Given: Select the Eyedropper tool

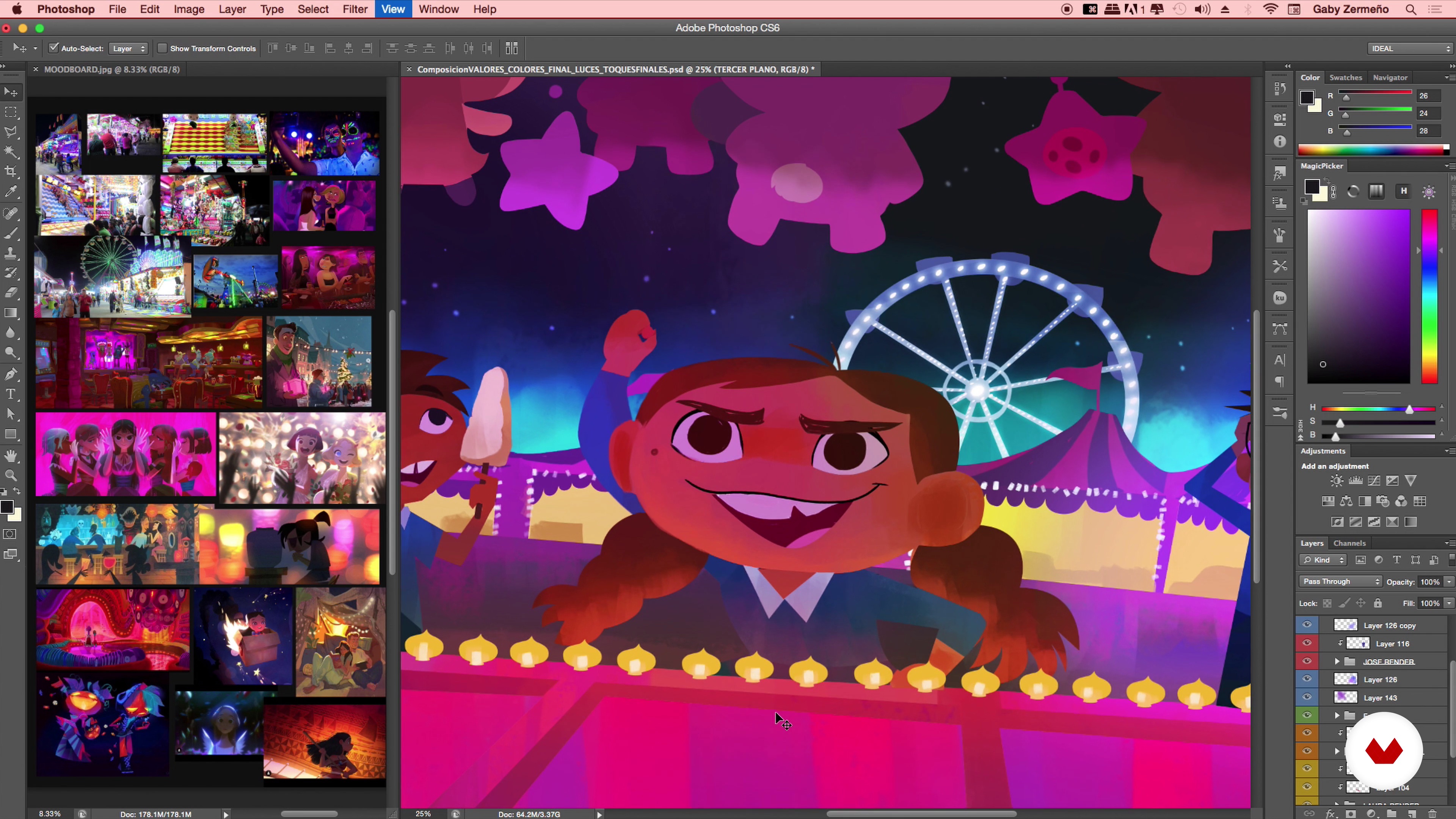Looking at the screenshot, I should click(x=11, y=191).
